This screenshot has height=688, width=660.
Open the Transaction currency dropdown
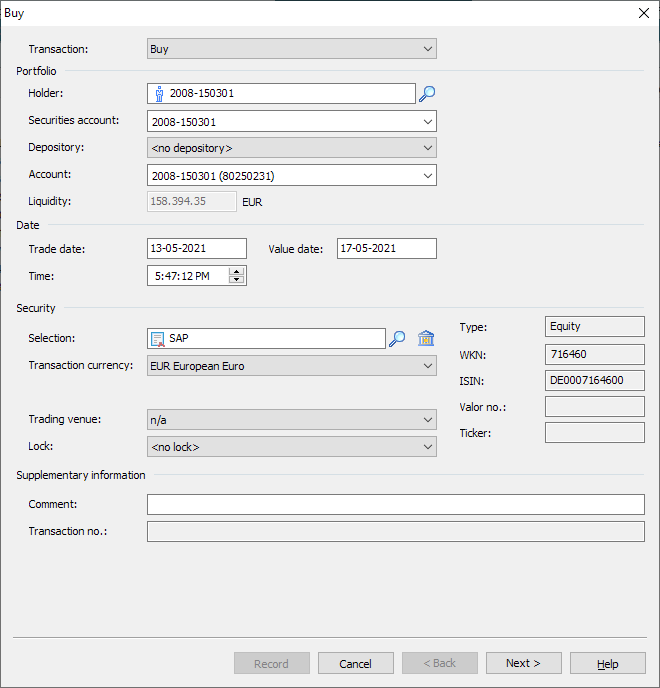coord(428,367)
